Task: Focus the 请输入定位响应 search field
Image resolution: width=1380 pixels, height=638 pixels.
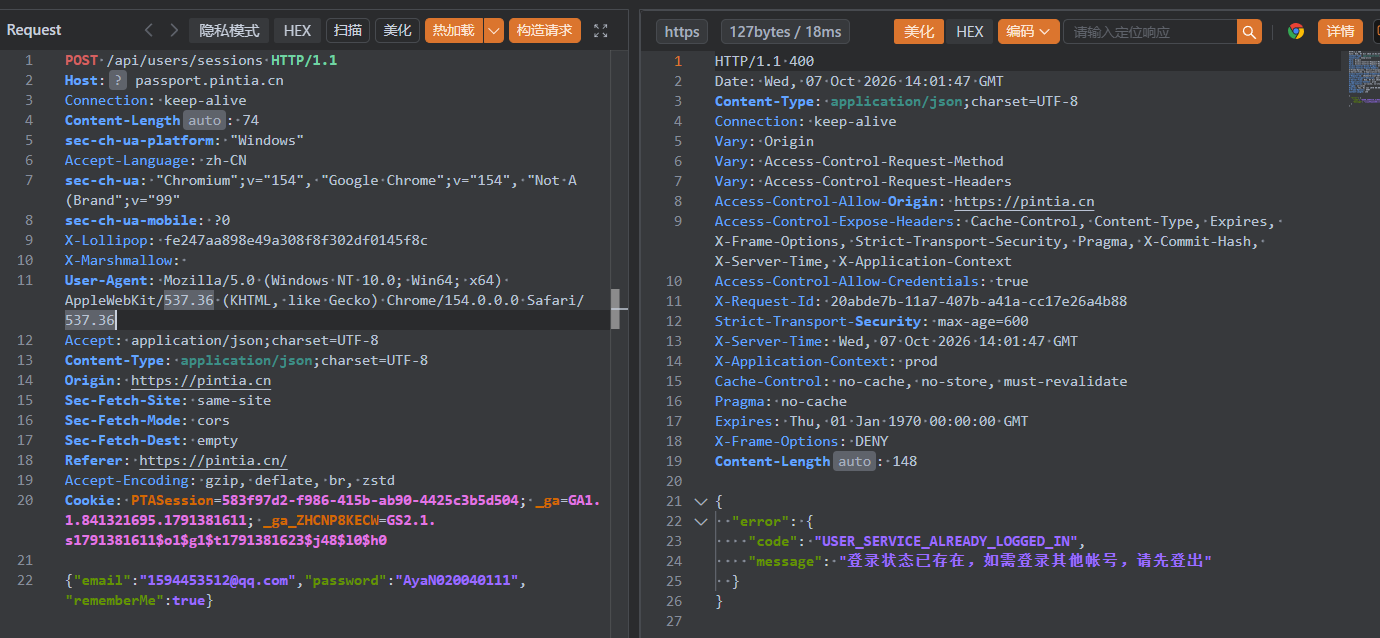Action: 1150,32
